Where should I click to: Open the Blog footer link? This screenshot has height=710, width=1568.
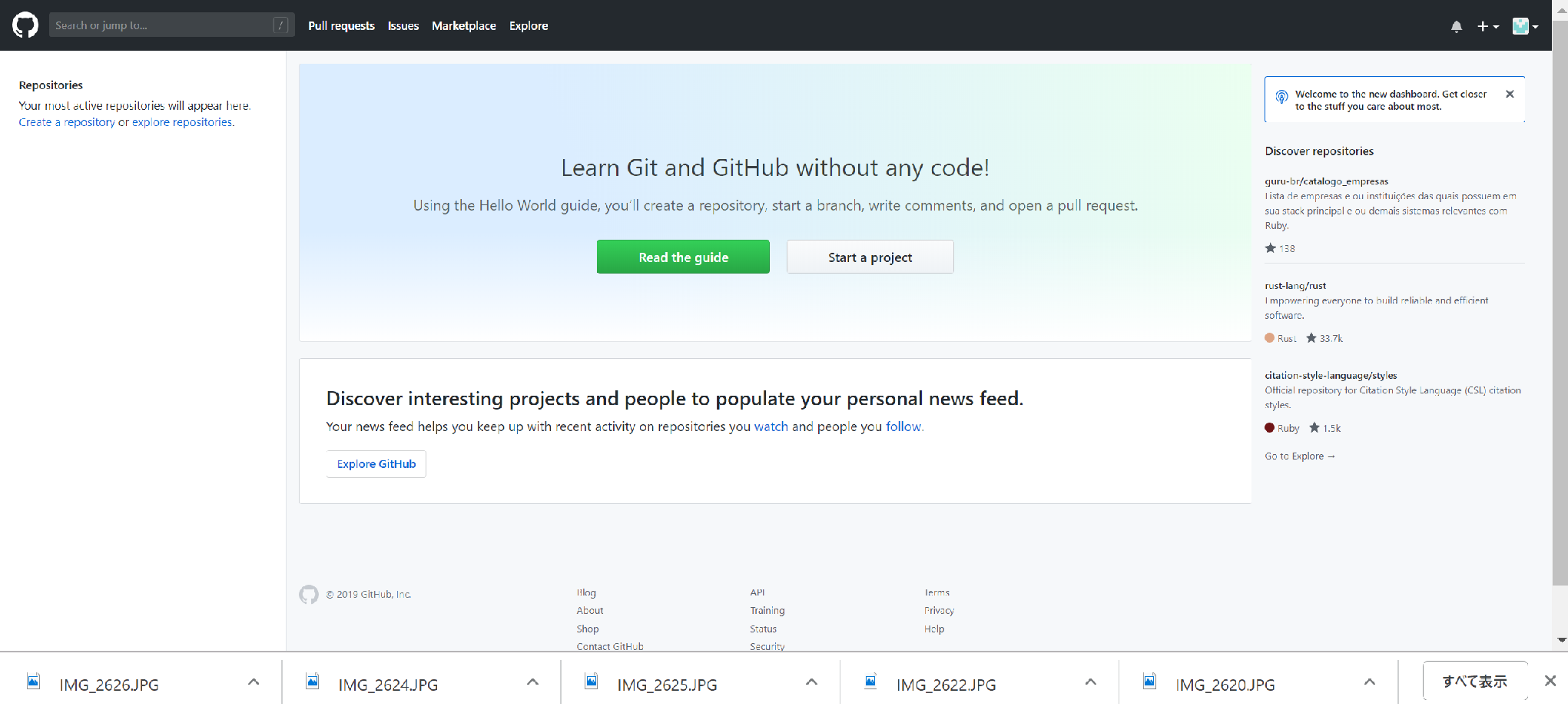coord(586,592)
